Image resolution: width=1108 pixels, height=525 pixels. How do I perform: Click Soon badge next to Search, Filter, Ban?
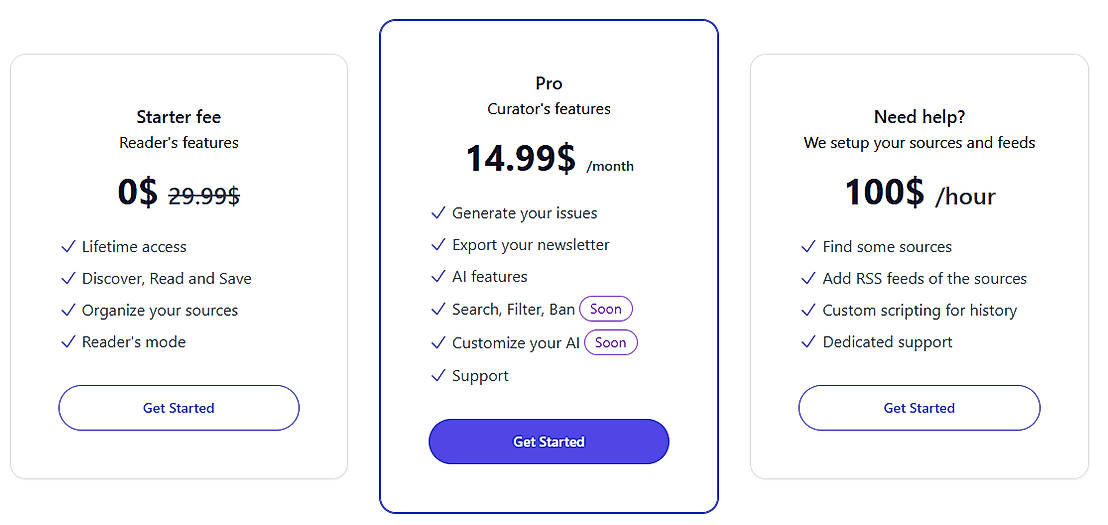point(606,310)
